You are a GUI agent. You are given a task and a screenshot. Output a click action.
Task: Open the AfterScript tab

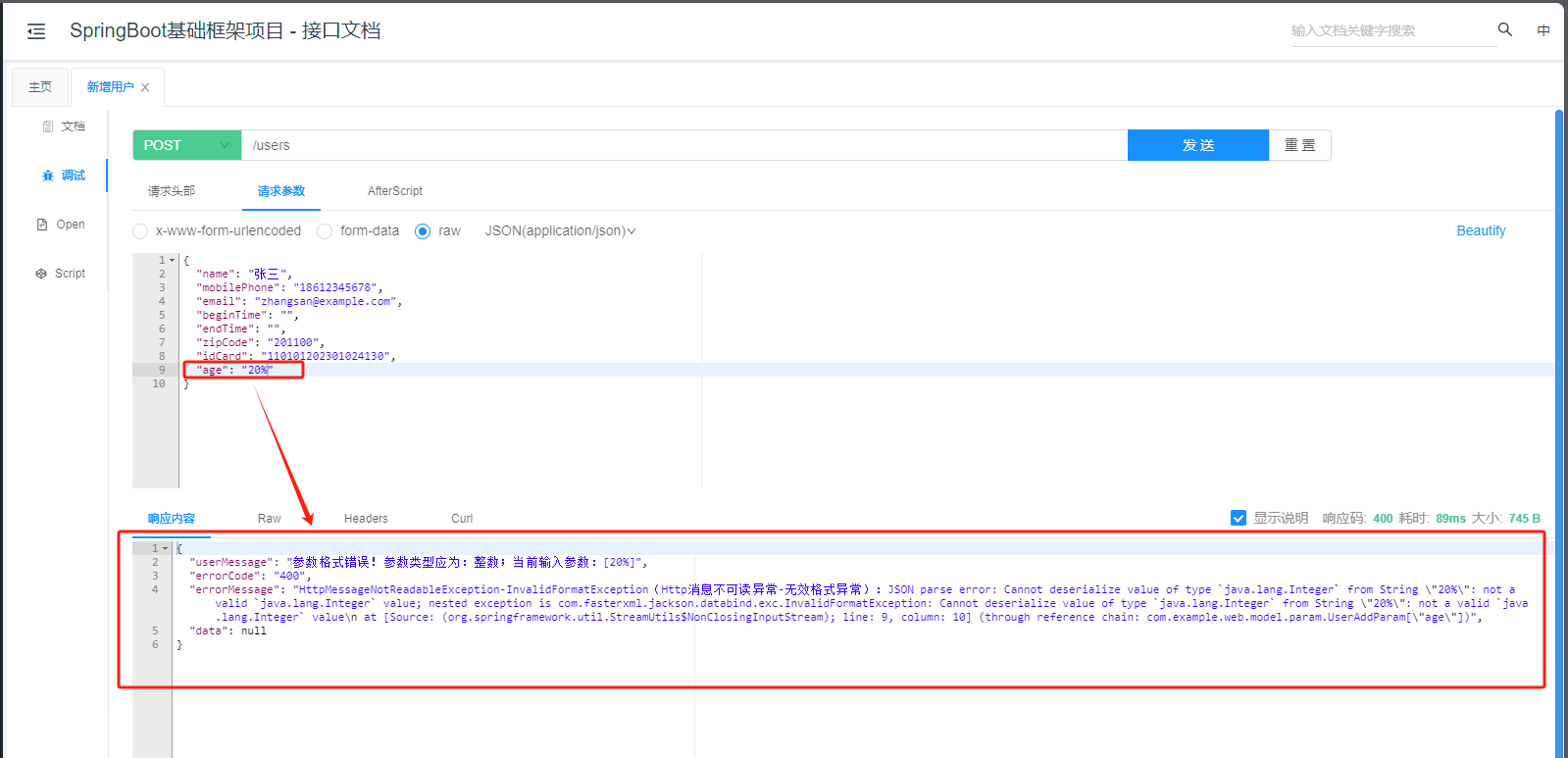(395, 191)
